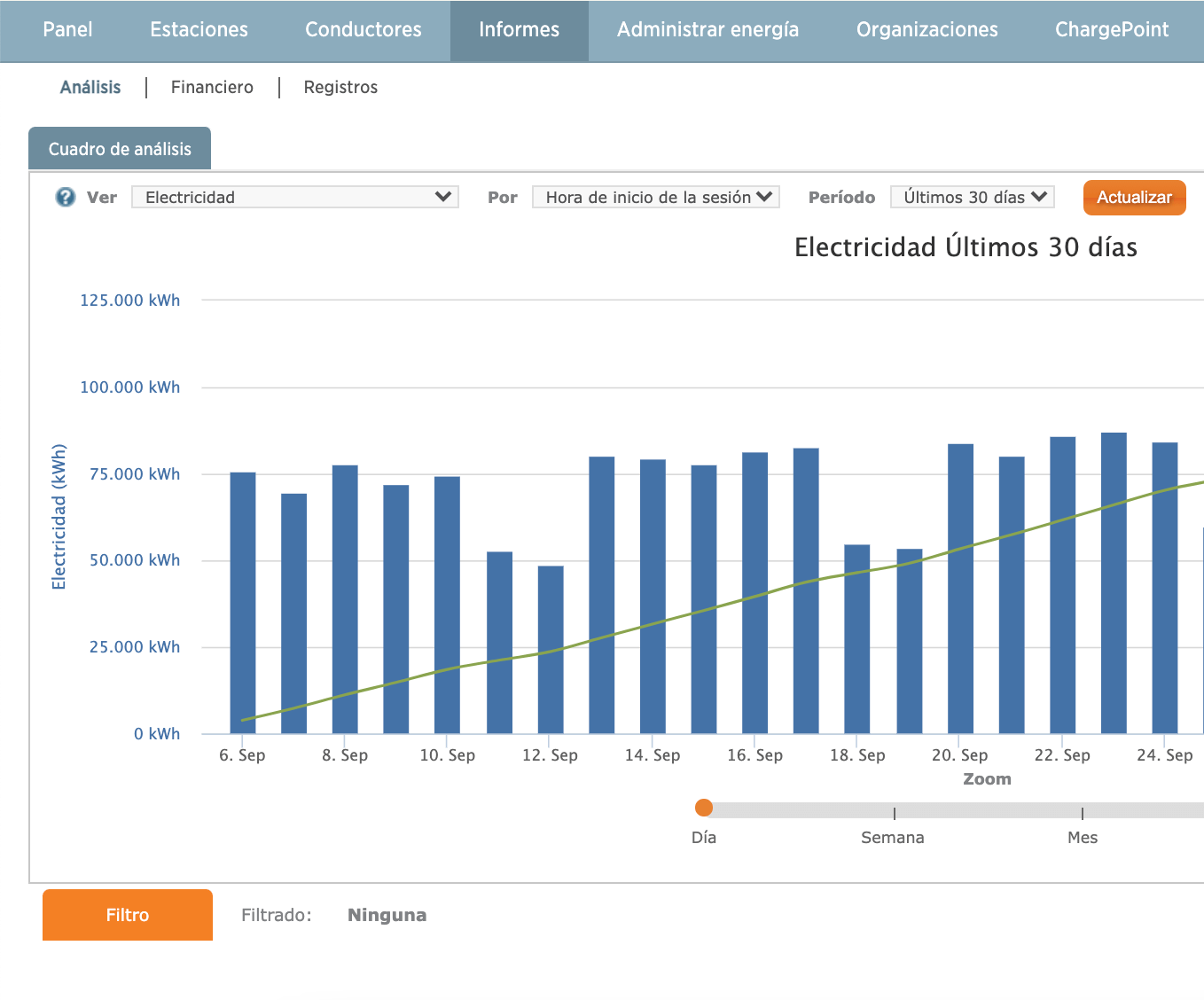Click the orange Filtro button
Image resolution: width=1204 pixels, height=1000 pixels.
(128, 915)
